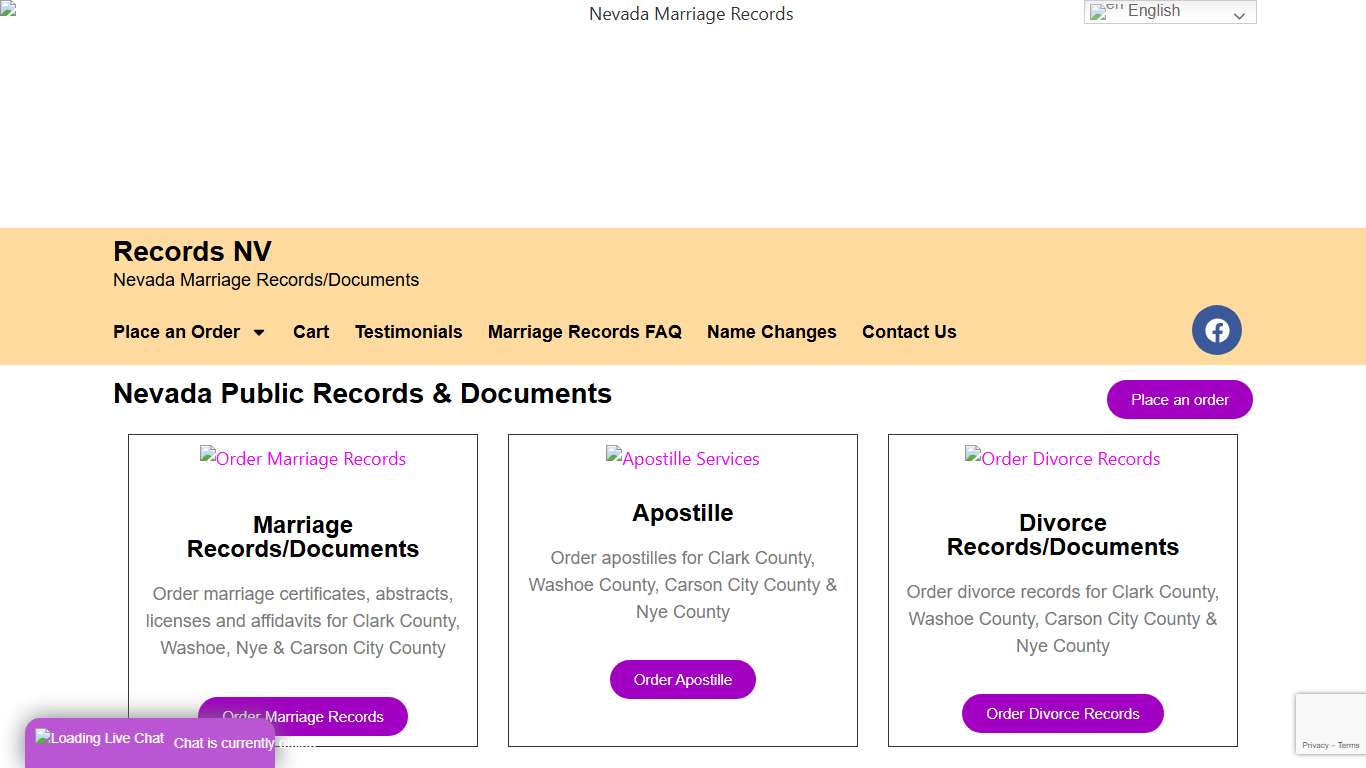Image resolution: width=1366 pixels, height=768 pixels.
Task: Go to Marriage Records FAQ
Action: [x=584, y=331]
